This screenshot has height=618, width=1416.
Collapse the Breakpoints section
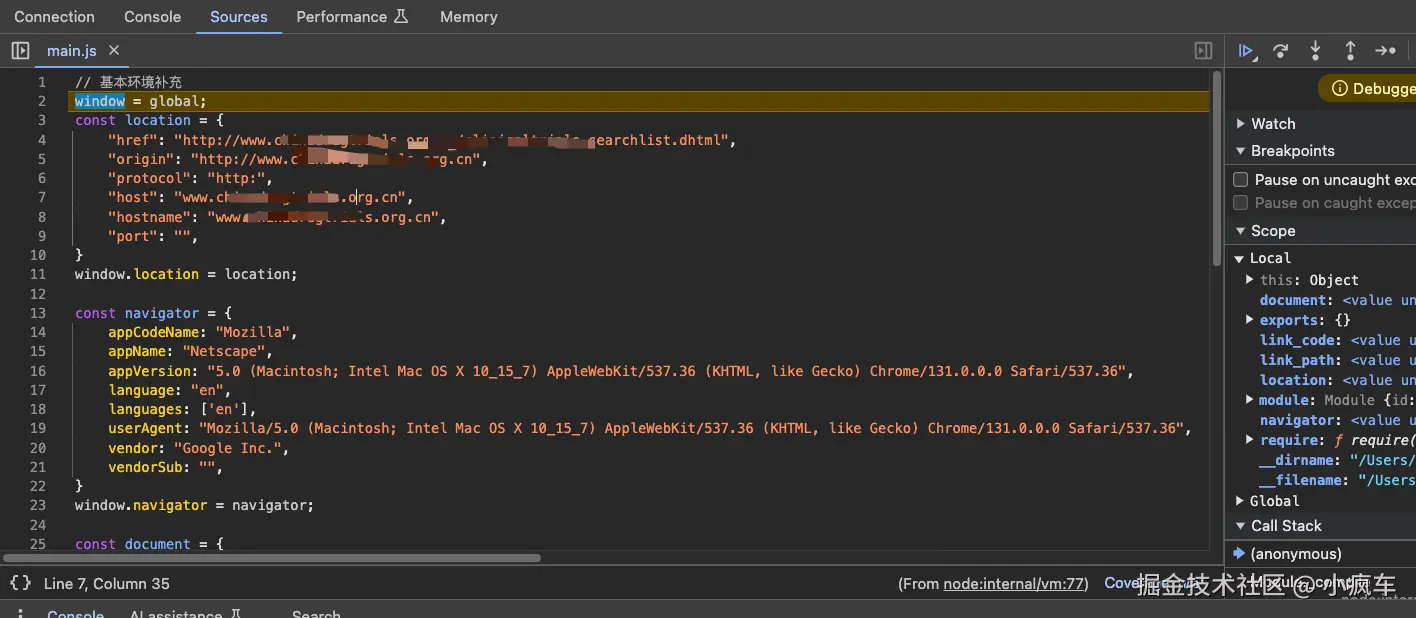click(x=1241, y=151)
